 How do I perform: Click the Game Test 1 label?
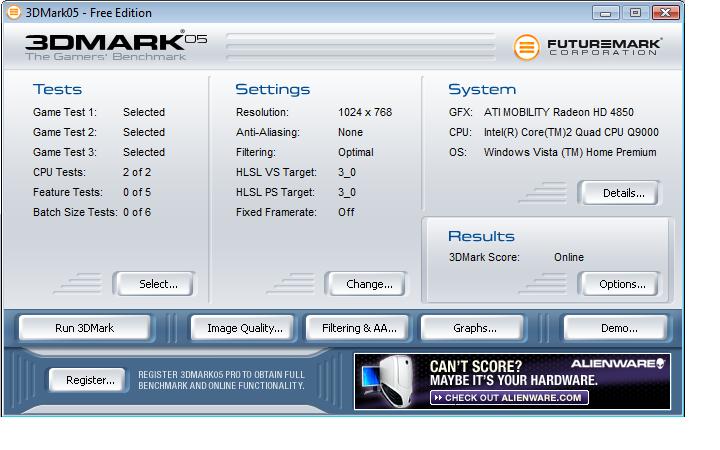click(65, 112)
